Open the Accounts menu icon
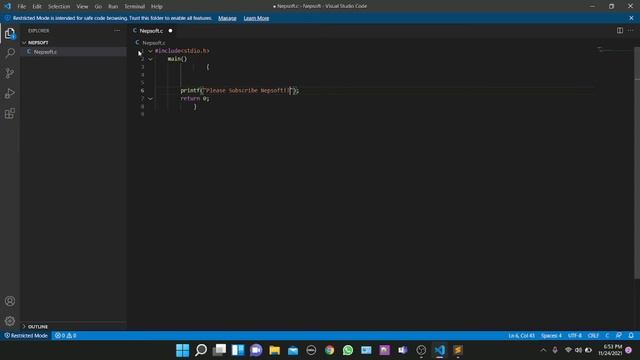The image size is (640, 360). click(x=10, y=301)
